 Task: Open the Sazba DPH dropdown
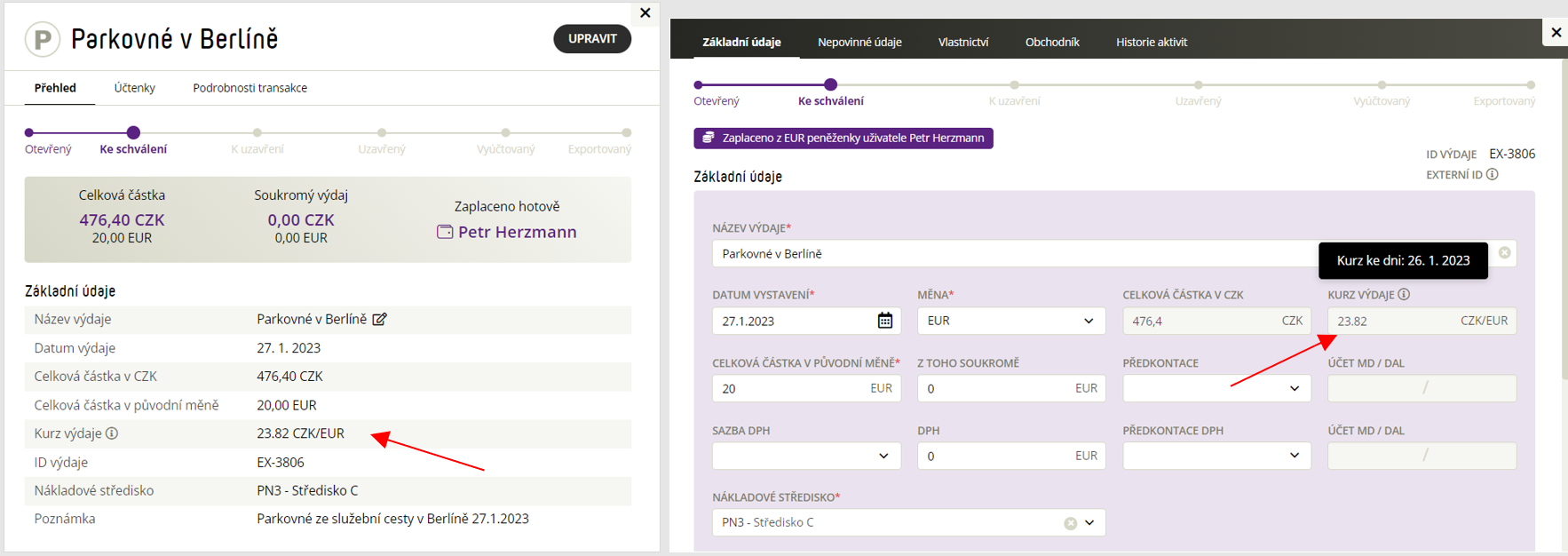[806, 456]
